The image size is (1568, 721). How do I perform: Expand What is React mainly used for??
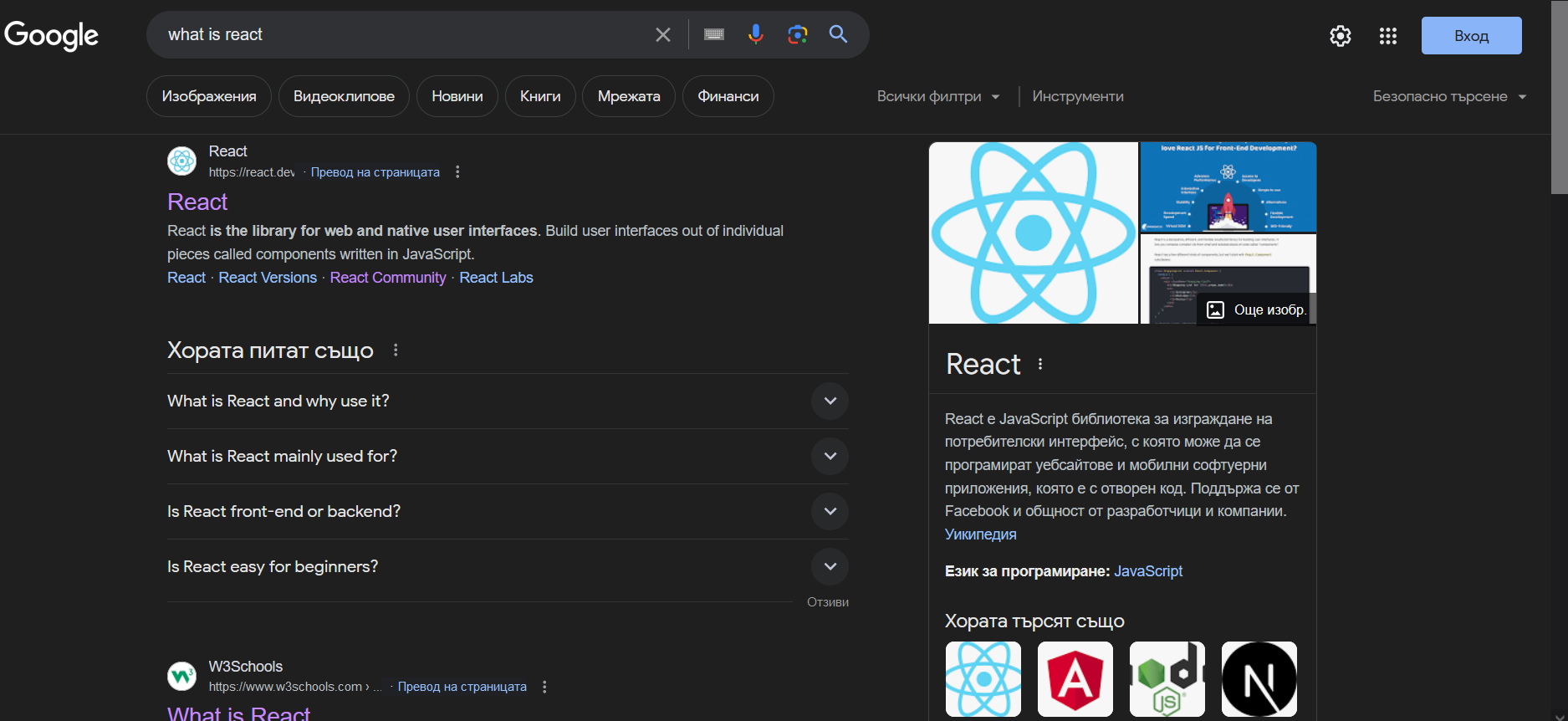click(x=508, y=456)
